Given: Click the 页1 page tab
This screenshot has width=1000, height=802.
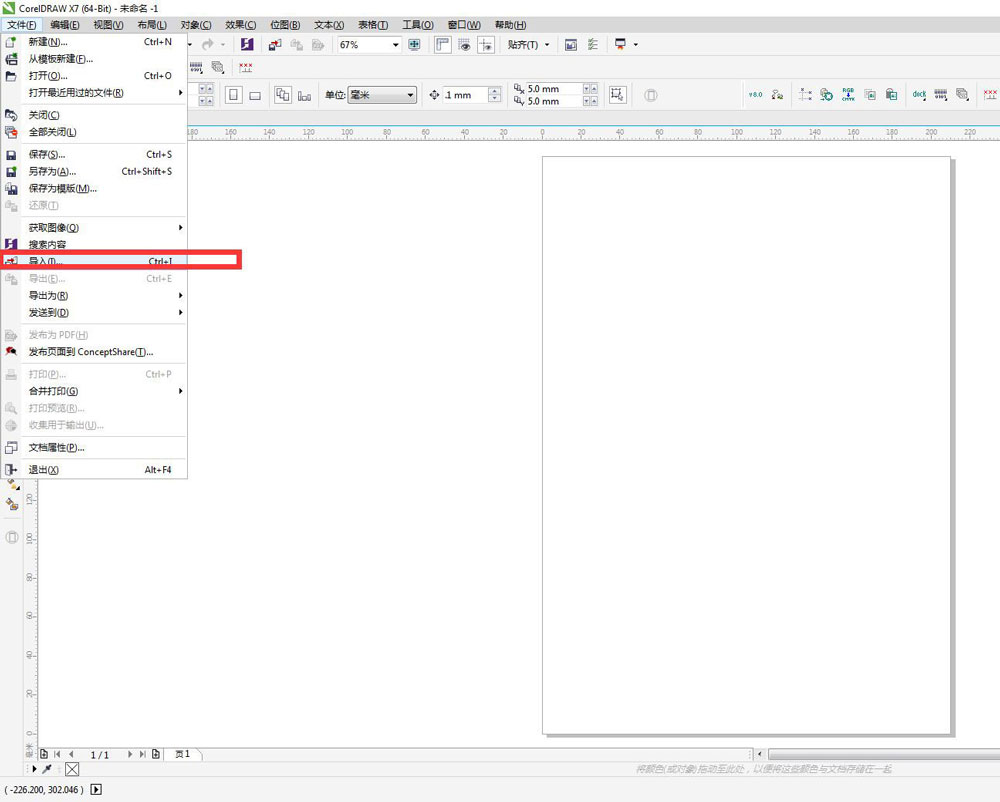Looking at the screenshot, I should pos(183,754).
